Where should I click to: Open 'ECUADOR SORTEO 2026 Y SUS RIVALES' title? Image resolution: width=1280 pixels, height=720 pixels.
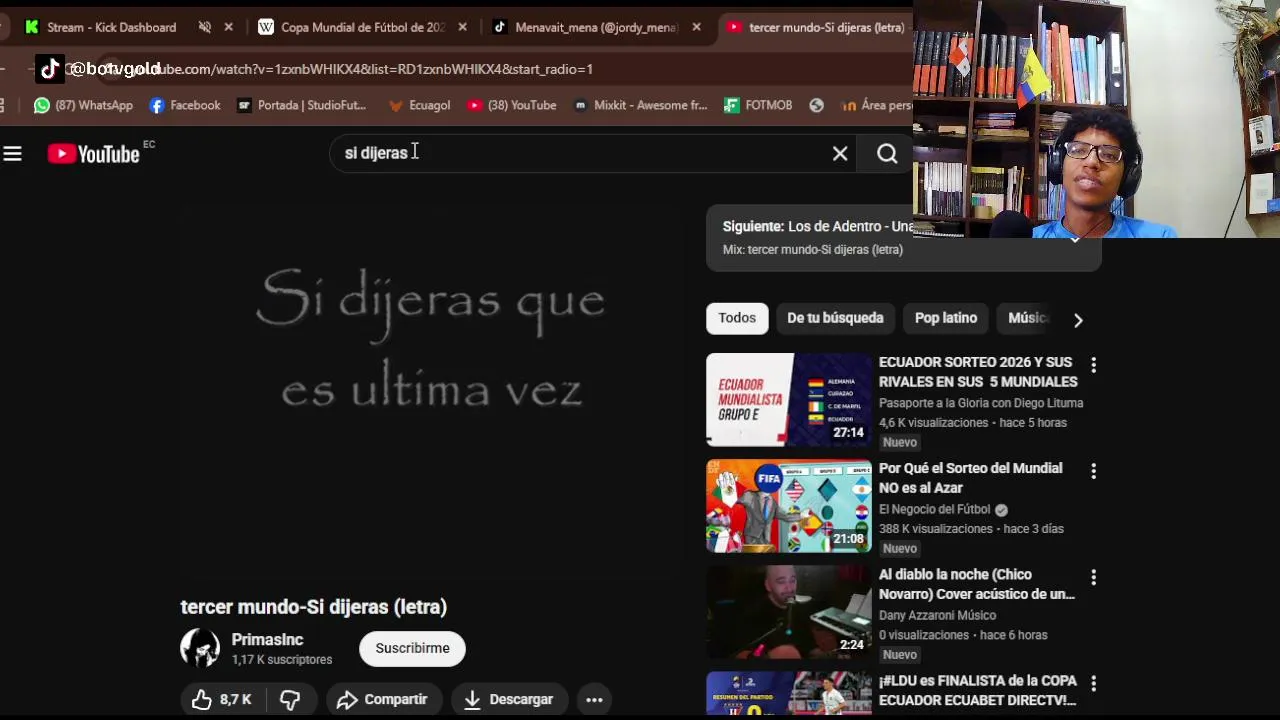pos(978,372)
